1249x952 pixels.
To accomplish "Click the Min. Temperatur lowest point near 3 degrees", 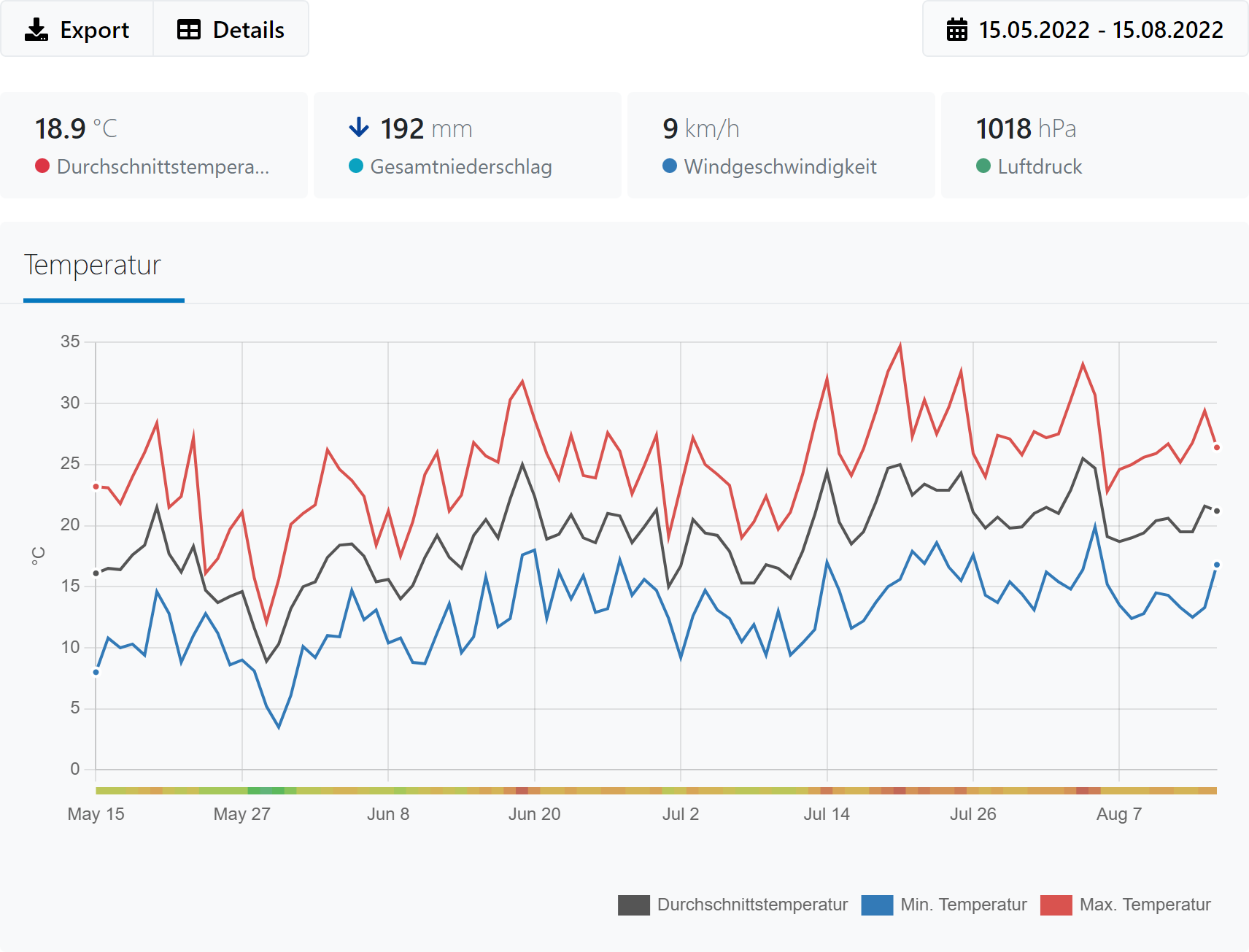I will pyautogui.click(x=279, y=727).
